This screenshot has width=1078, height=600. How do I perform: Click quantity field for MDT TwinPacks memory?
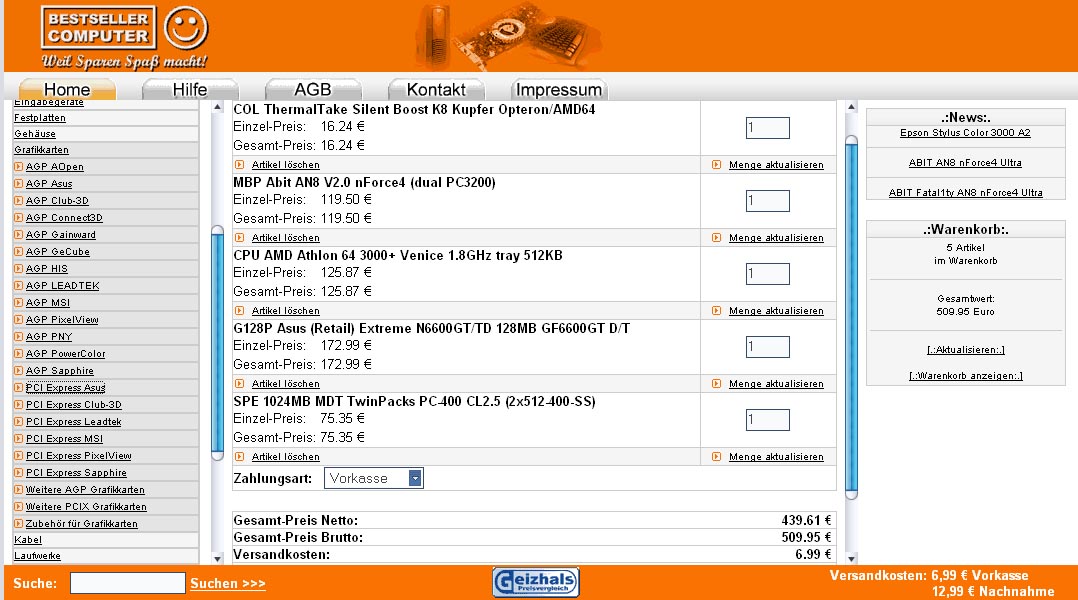(768, 420)
